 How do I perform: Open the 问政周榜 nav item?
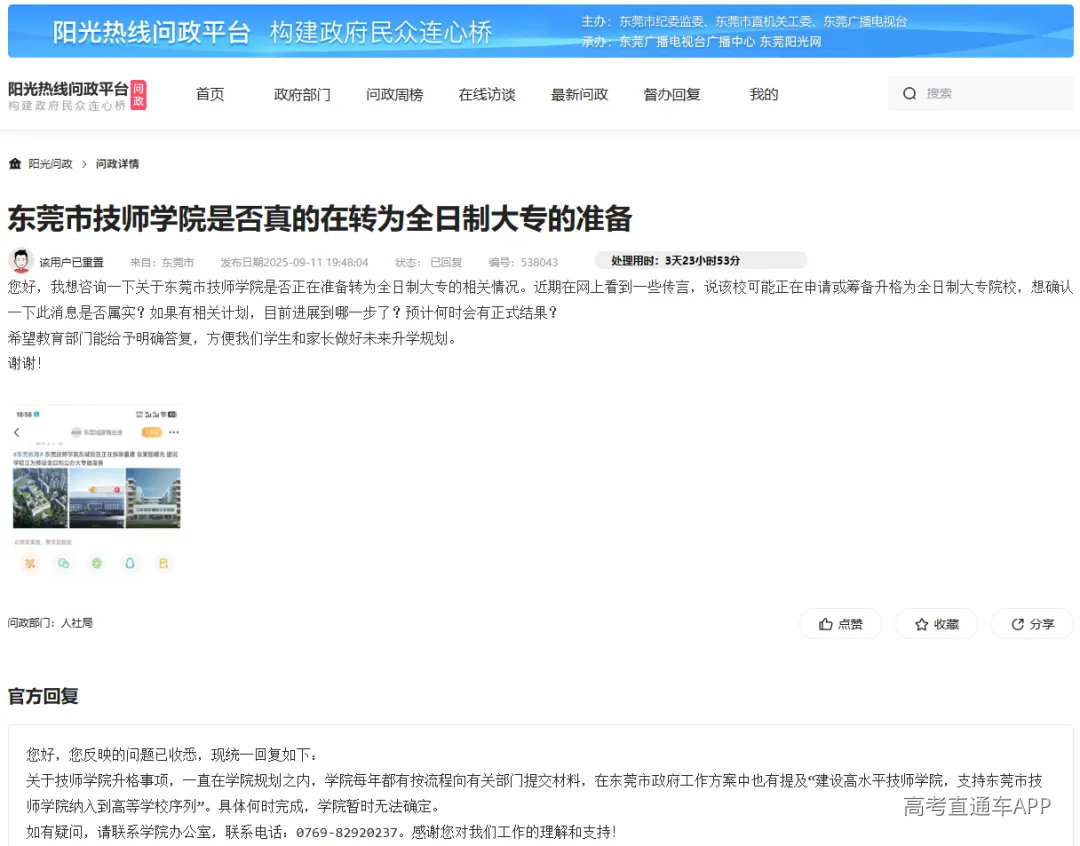pyautogui.click(x=395, y=94)
